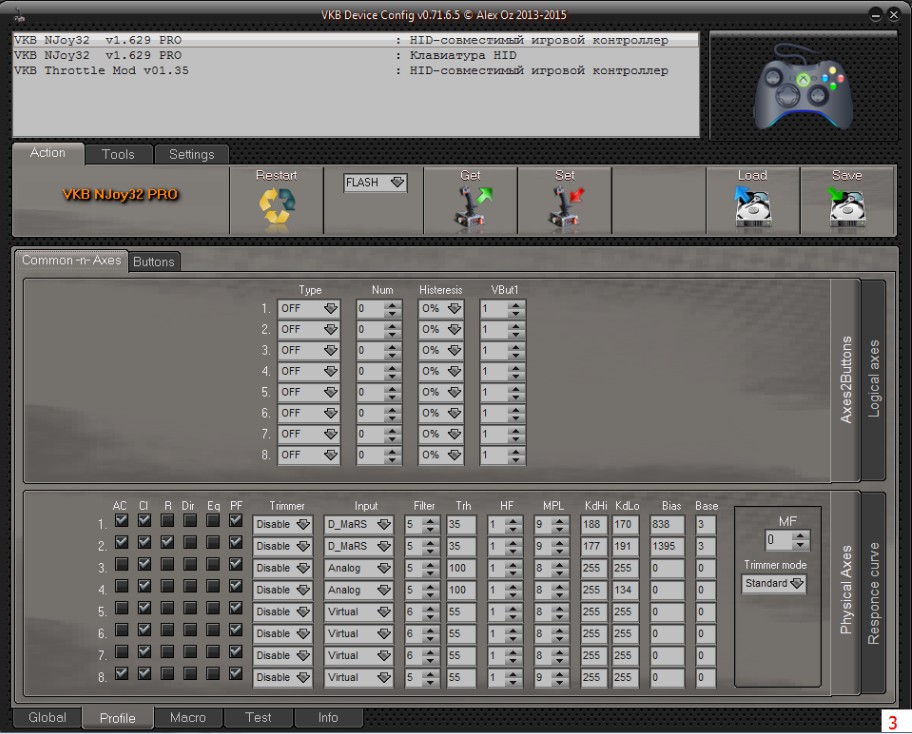Open the Type dropdown for row 8
912x734 pixels.
click(x=309, y=455)
